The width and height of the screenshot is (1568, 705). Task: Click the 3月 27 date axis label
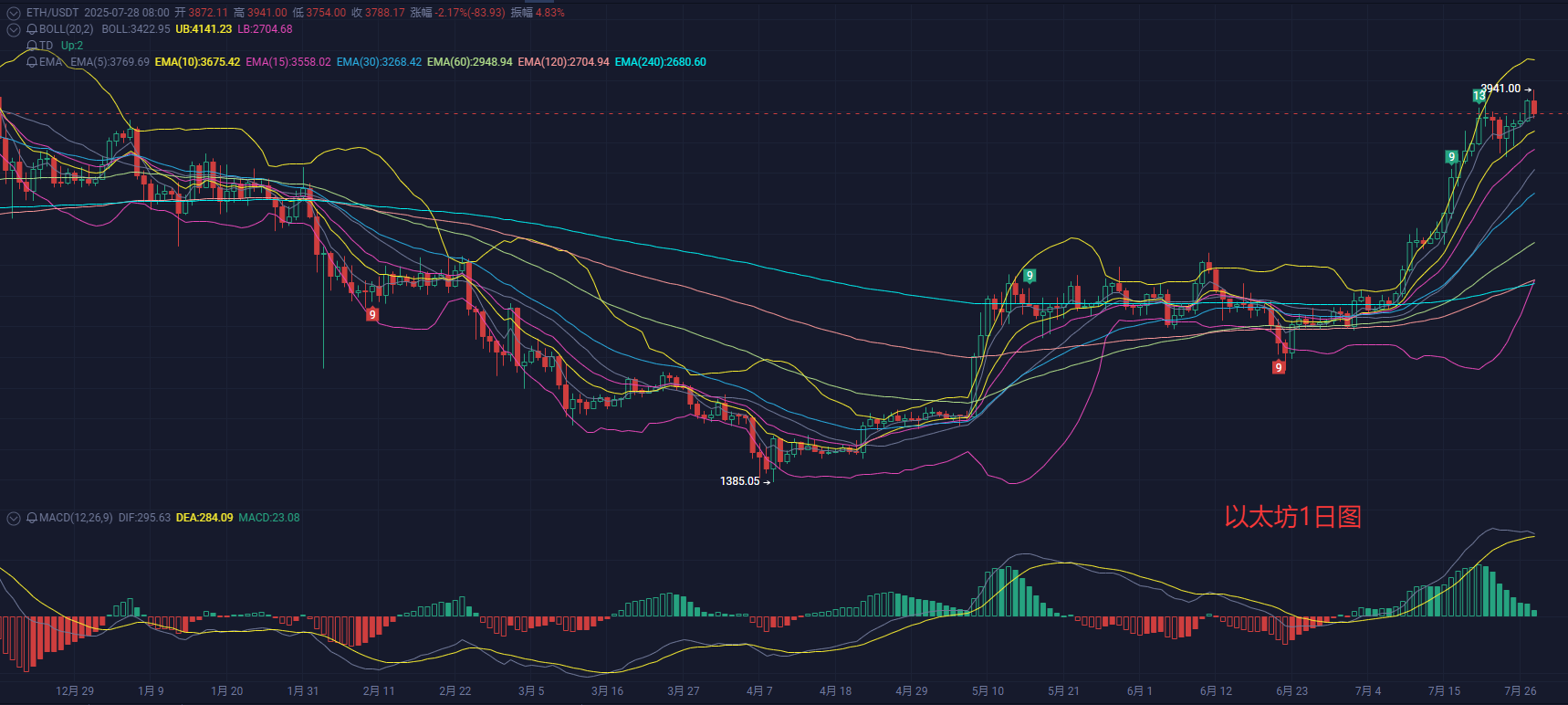[684, 690]
